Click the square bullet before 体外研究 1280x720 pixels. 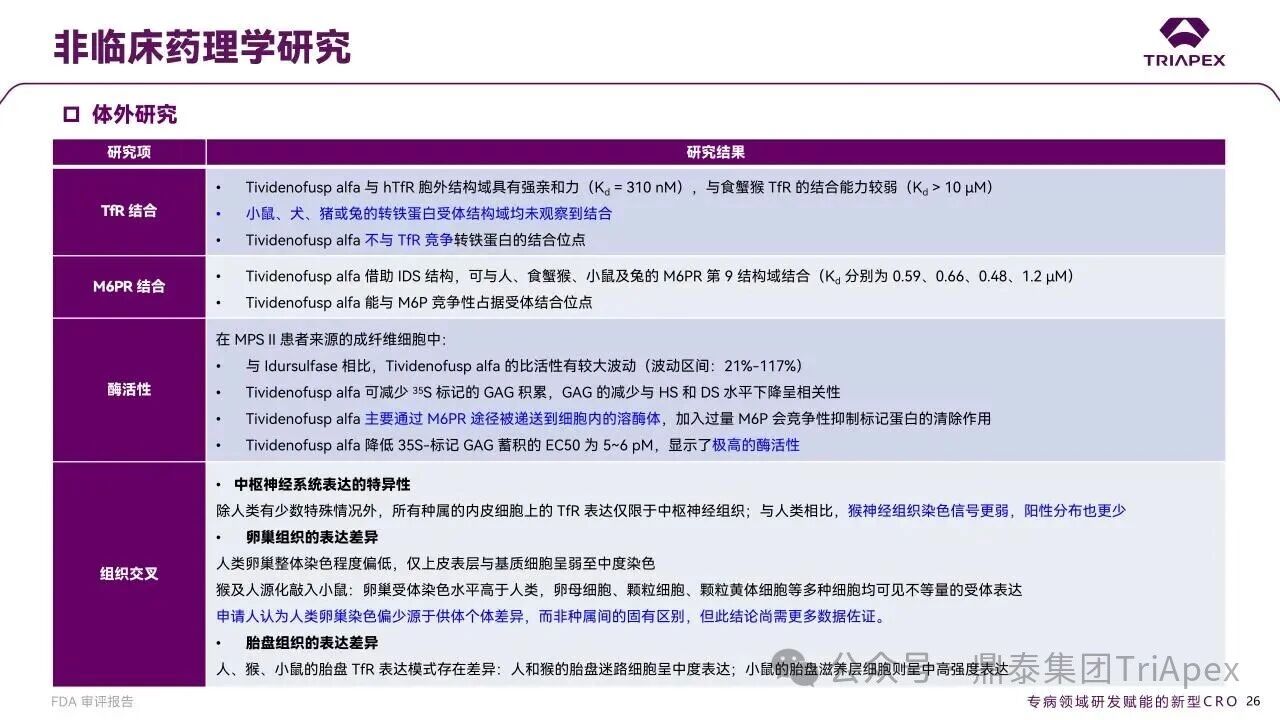(71, 114)
